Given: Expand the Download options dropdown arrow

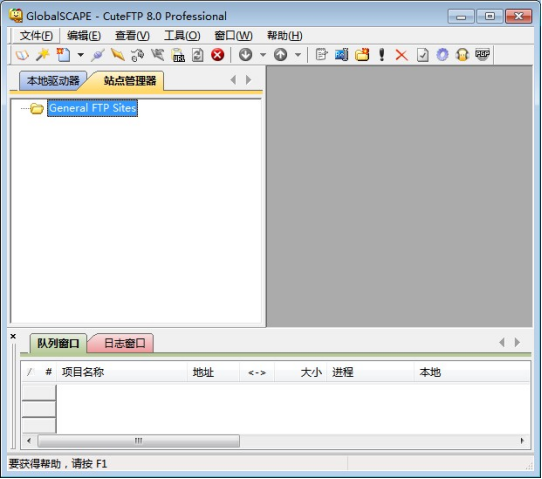Looking at the screenshot, I should (263, 55).
